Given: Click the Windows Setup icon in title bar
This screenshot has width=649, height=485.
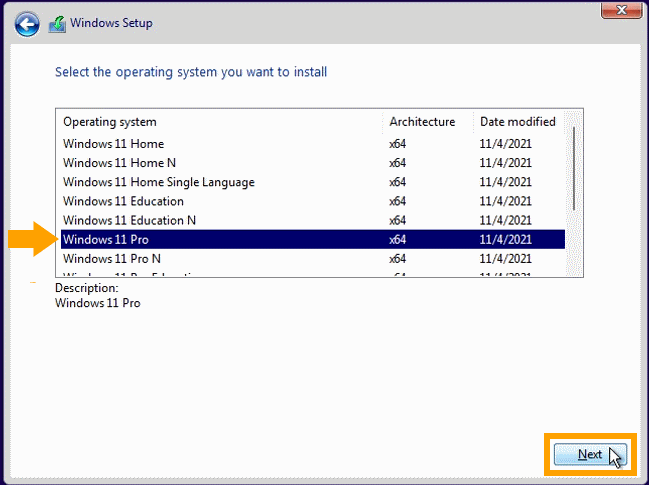Looking at the screenshot, I should [57, 24].
